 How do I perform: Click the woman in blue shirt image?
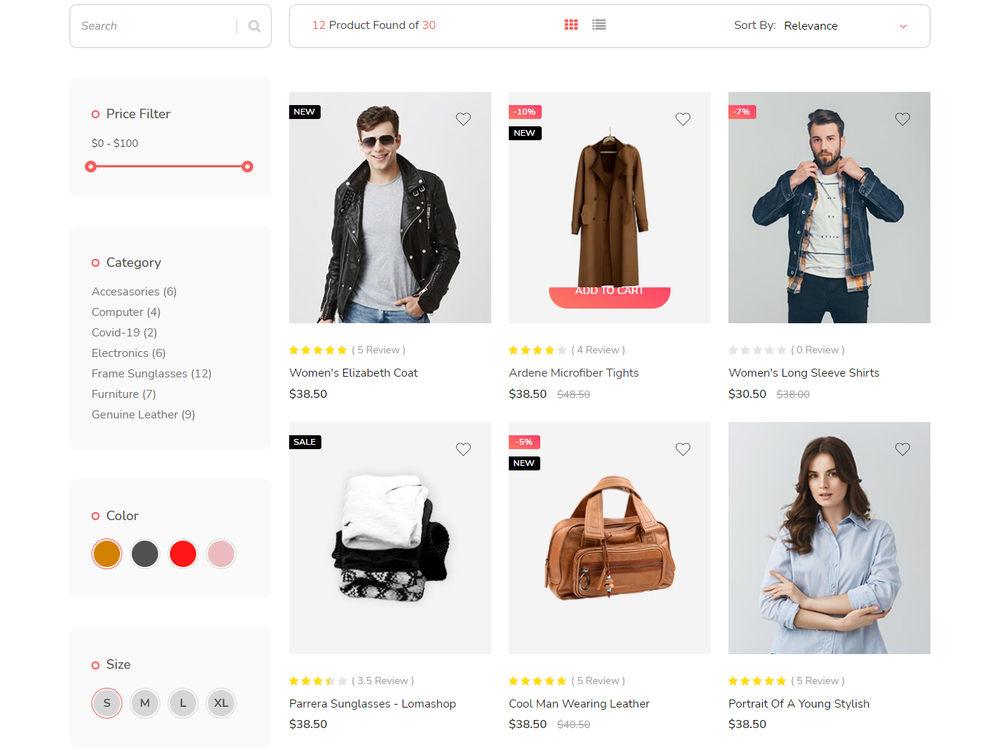pyautogui.click(x=829, y=538)
